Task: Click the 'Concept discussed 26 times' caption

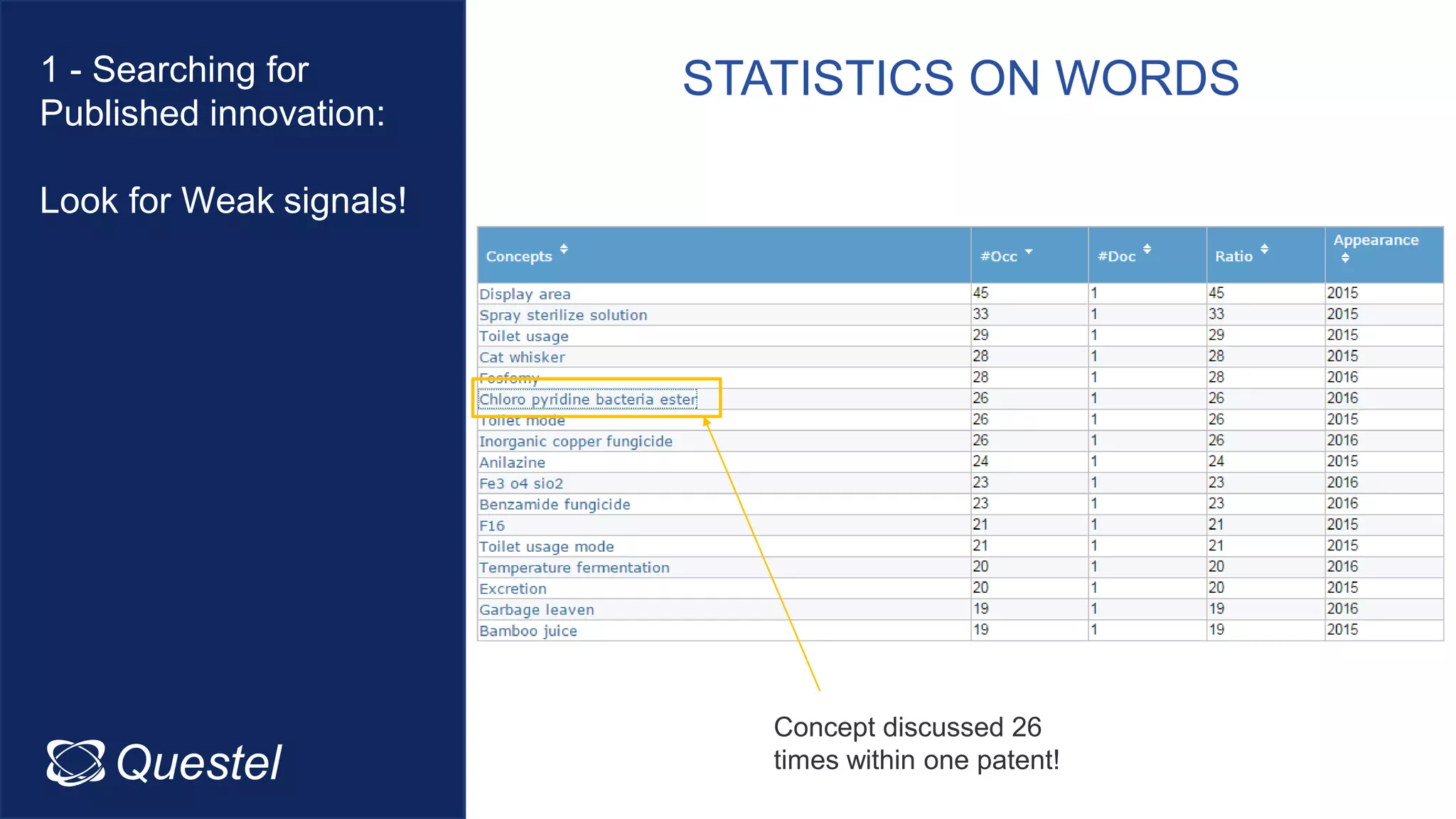Action: click(x=916, y=744)
